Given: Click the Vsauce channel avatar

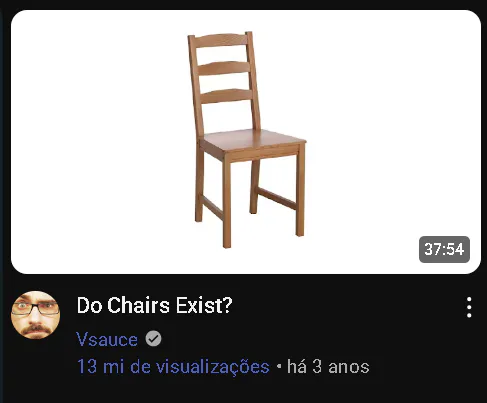Looking at the screenshot, I should coord(36,315).
